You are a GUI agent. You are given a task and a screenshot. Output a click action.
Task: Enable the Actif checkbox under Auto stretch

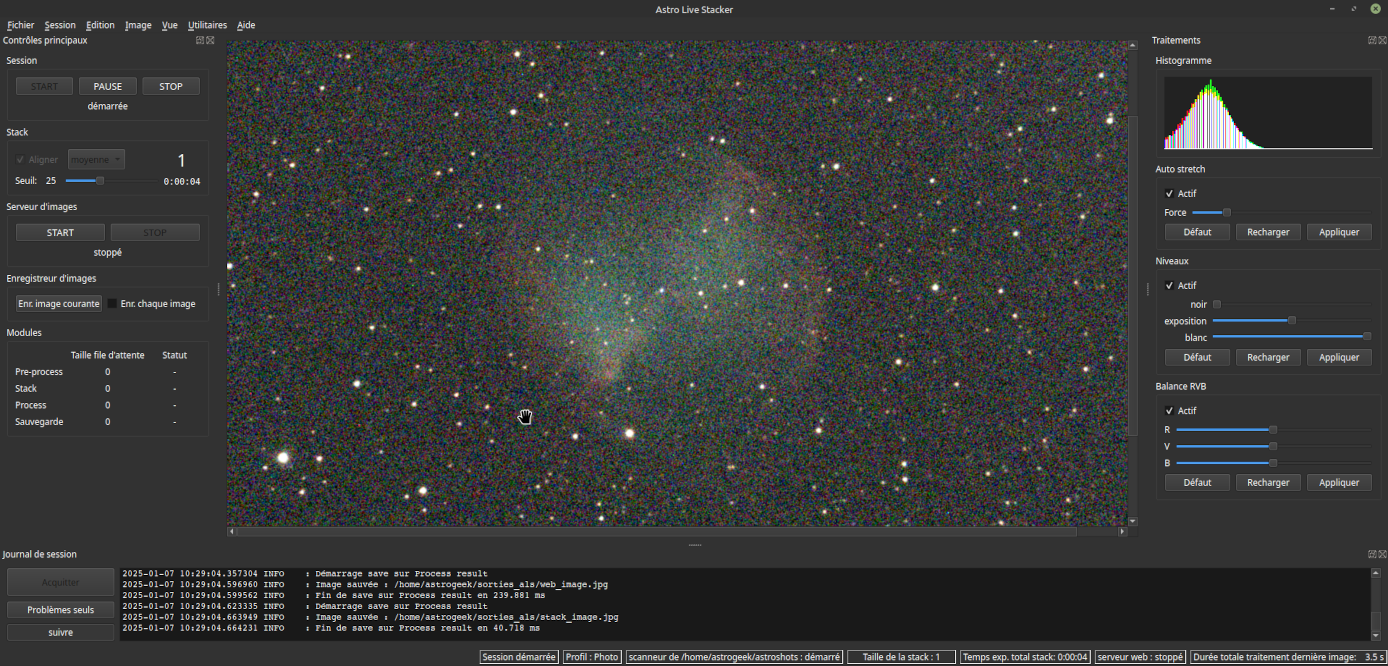pos(1169,193)
